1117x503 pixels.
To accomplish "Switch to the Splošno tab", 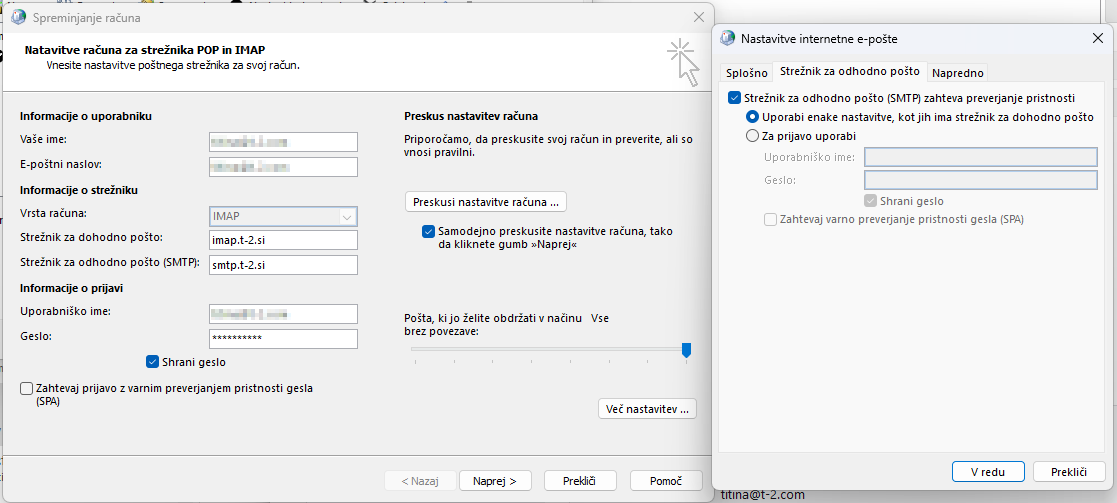I will click(x=746, y=73).
